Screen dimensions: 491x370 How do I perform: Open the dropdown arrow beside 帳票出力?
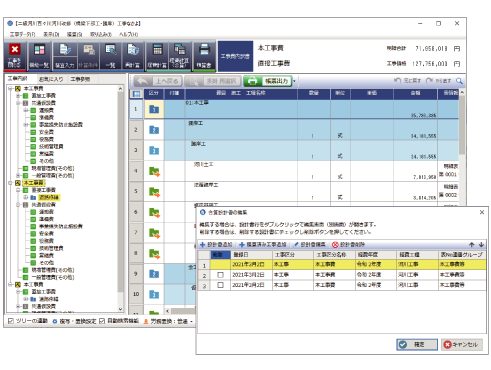(294, 81)
